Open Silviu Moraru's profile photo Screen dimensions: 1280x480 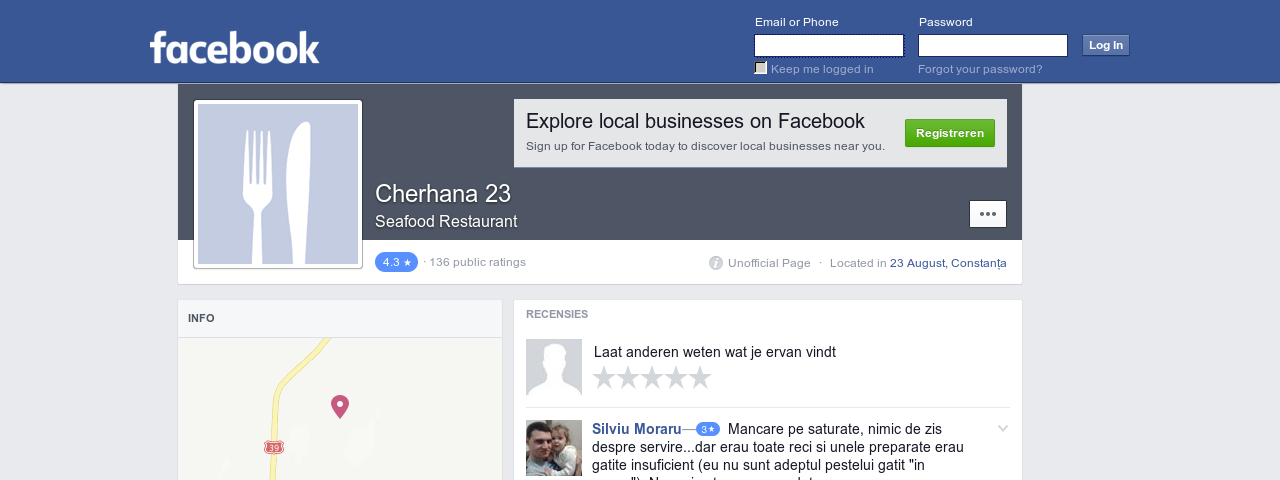554,448
